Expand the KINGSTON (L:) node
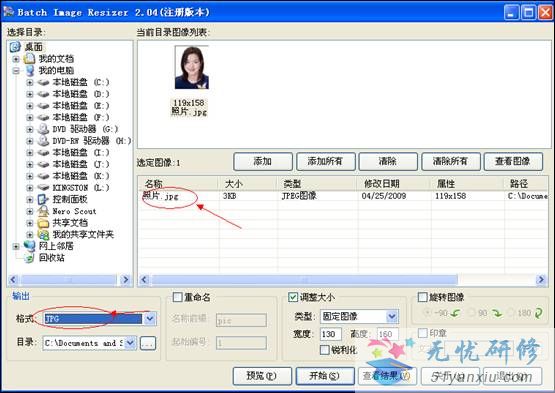This screenshot has width=555, height=393. [30, 188]
